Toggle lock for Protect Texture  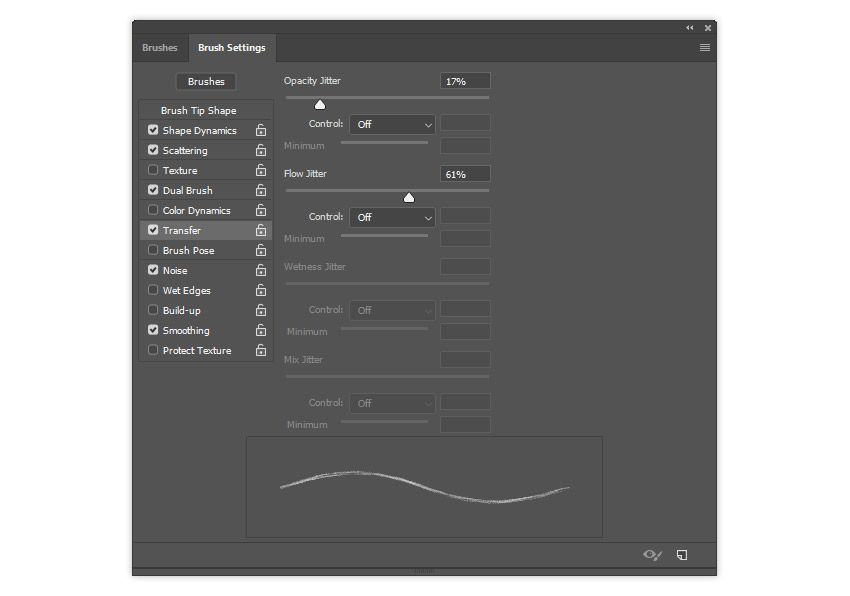(x=261, y=350)
